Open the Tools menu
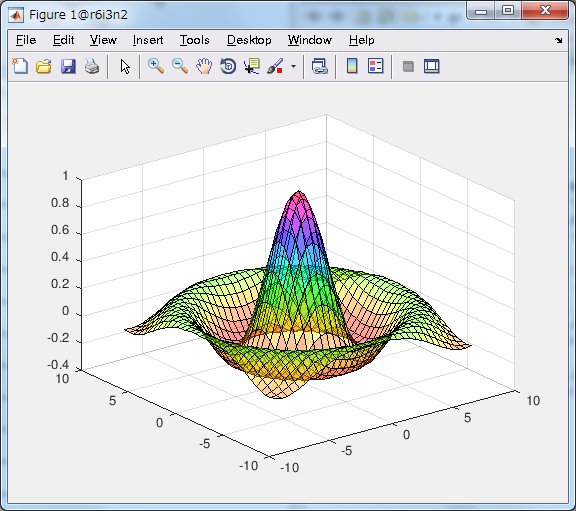Screen dimensions: 576x511 194,40
